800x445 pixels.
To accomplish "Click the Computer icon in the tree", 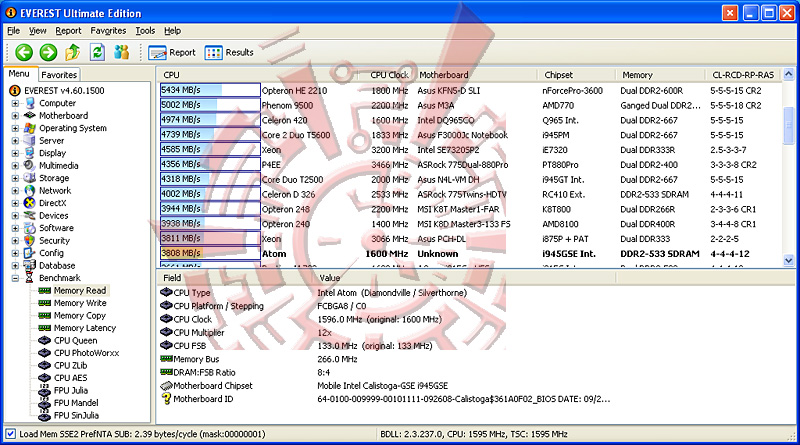I will [x=30, y=103].
